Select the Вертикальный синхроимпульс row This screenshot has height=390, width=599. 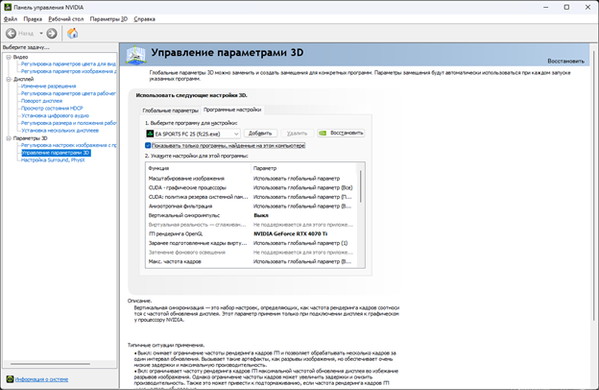[x=251, y=215]
